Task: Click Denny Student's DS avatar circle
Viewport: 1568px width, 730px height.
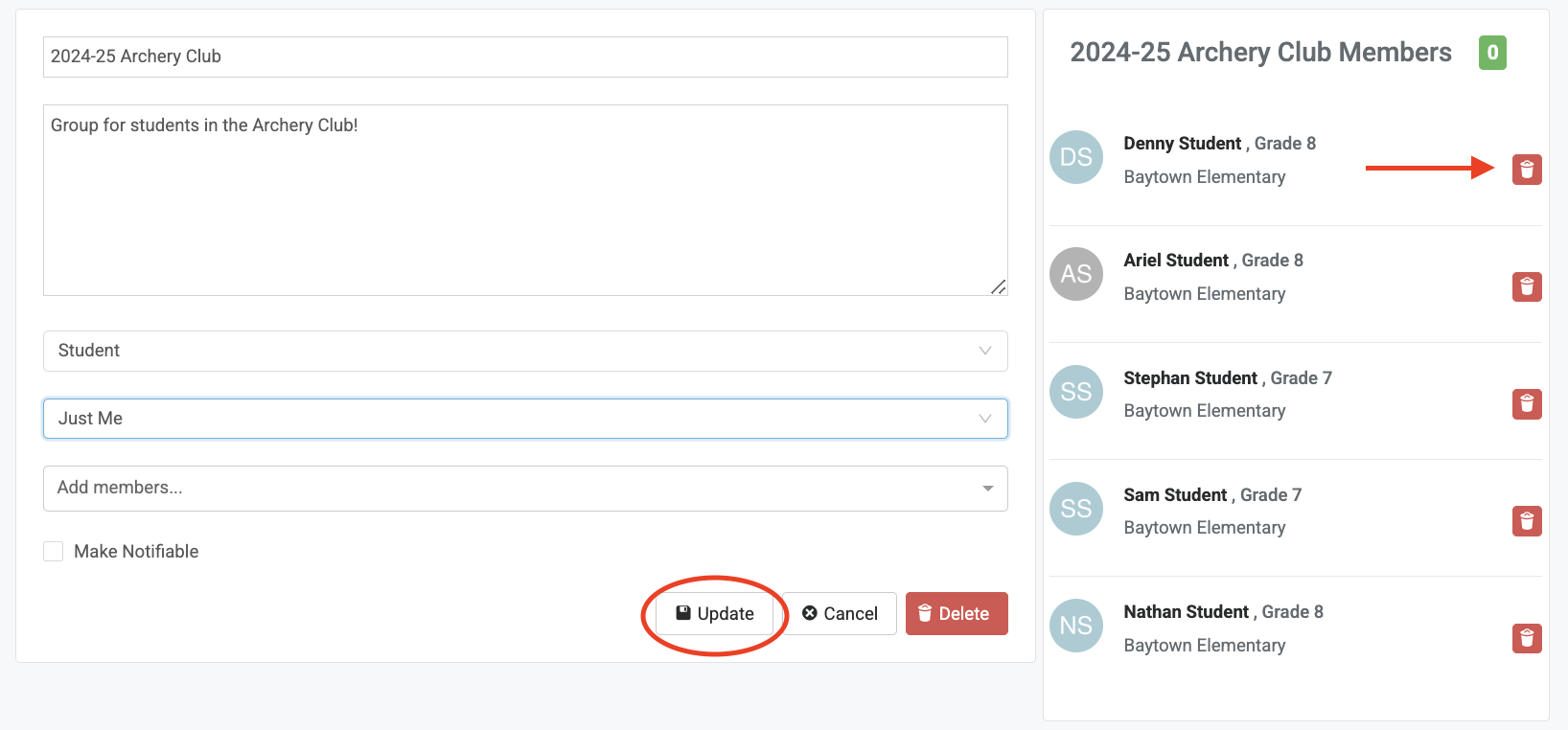Action: 1075,157
